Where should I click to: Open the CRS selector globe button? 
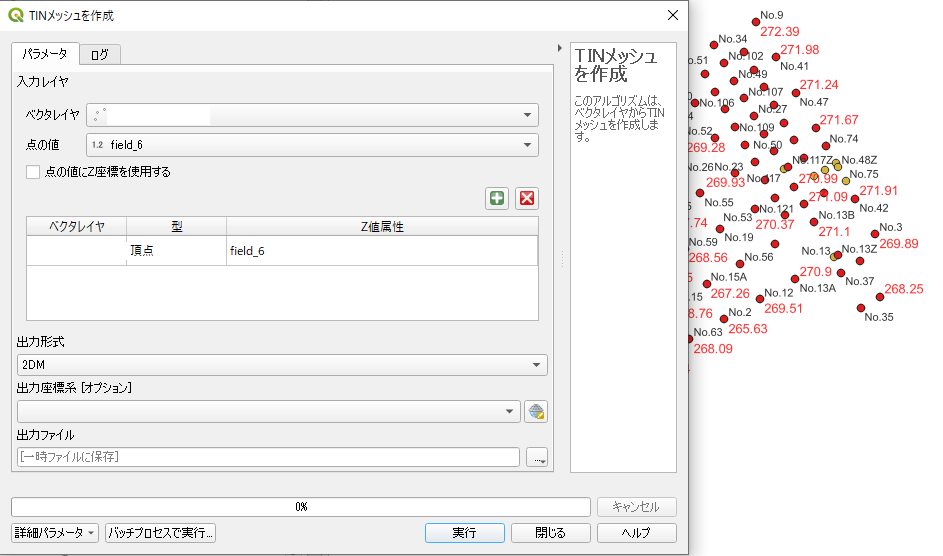tap(537, 412)
